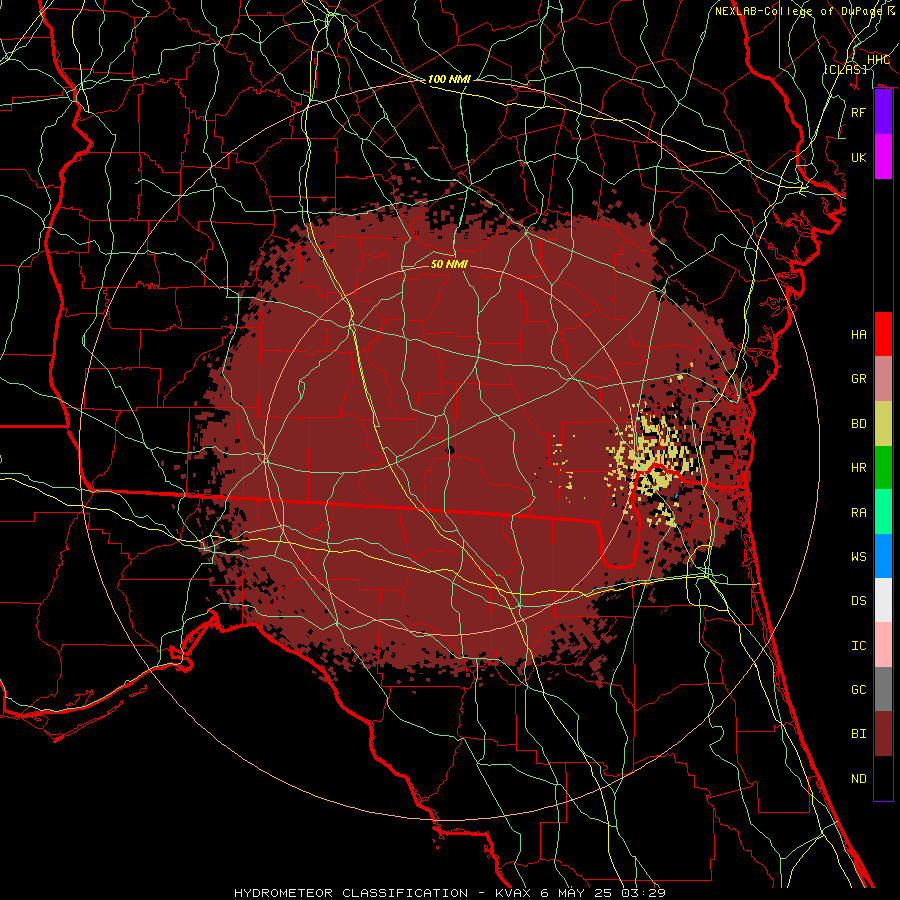Click the 50 NMI range ring label
900x900 pixels.
click(x=449, y=264)
